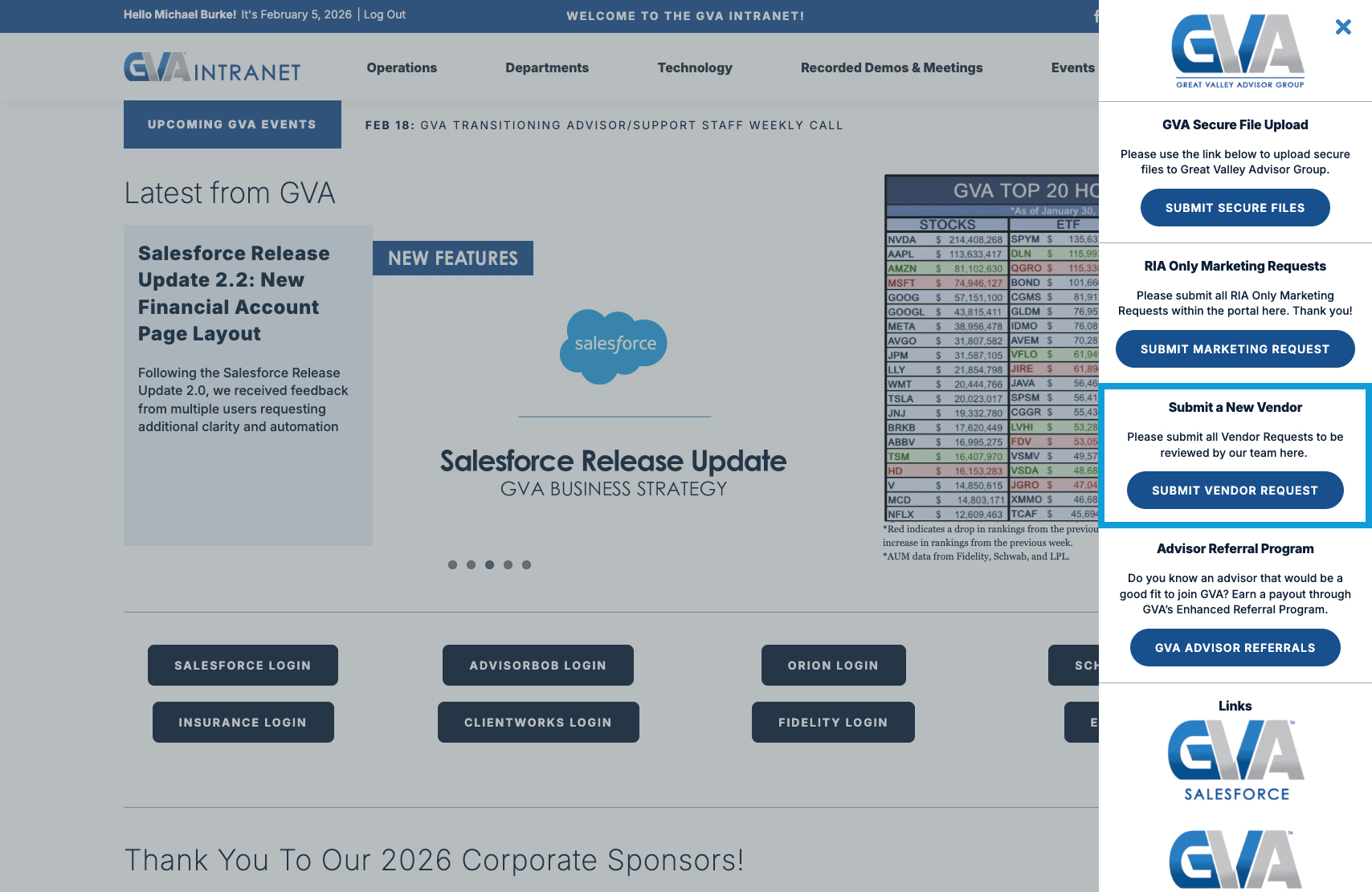Open the Departments menu
The image size is (1372, 892).
click(x=547, y=68)
